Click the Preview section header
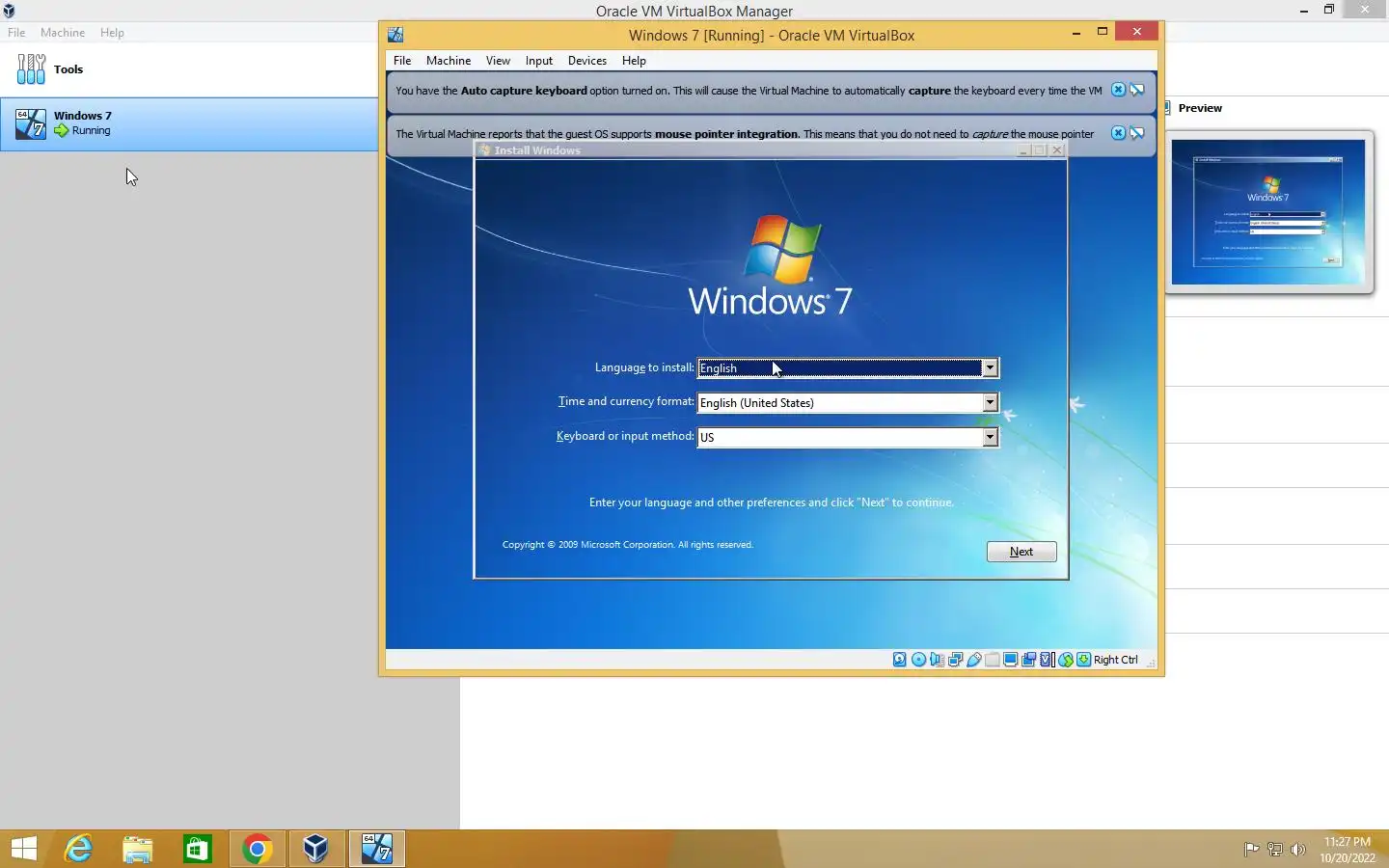 coord(1200,108)
